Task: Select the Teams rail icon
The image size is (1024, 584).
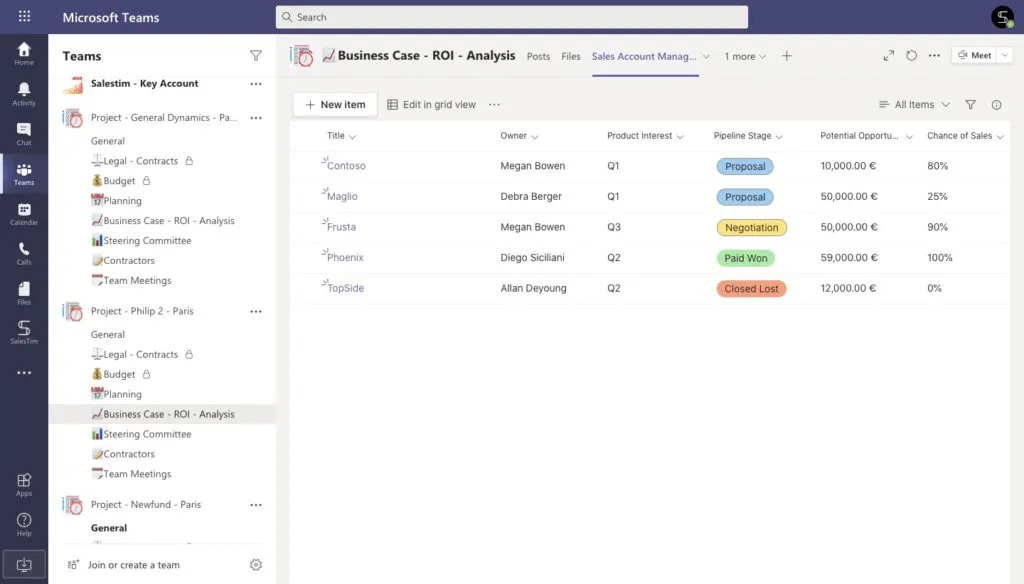Action: [x=24, y=174]
